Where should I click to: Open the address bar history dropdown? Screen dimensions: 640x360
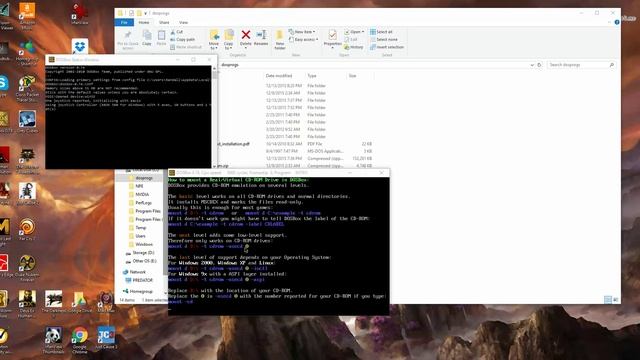coord(532,65)
